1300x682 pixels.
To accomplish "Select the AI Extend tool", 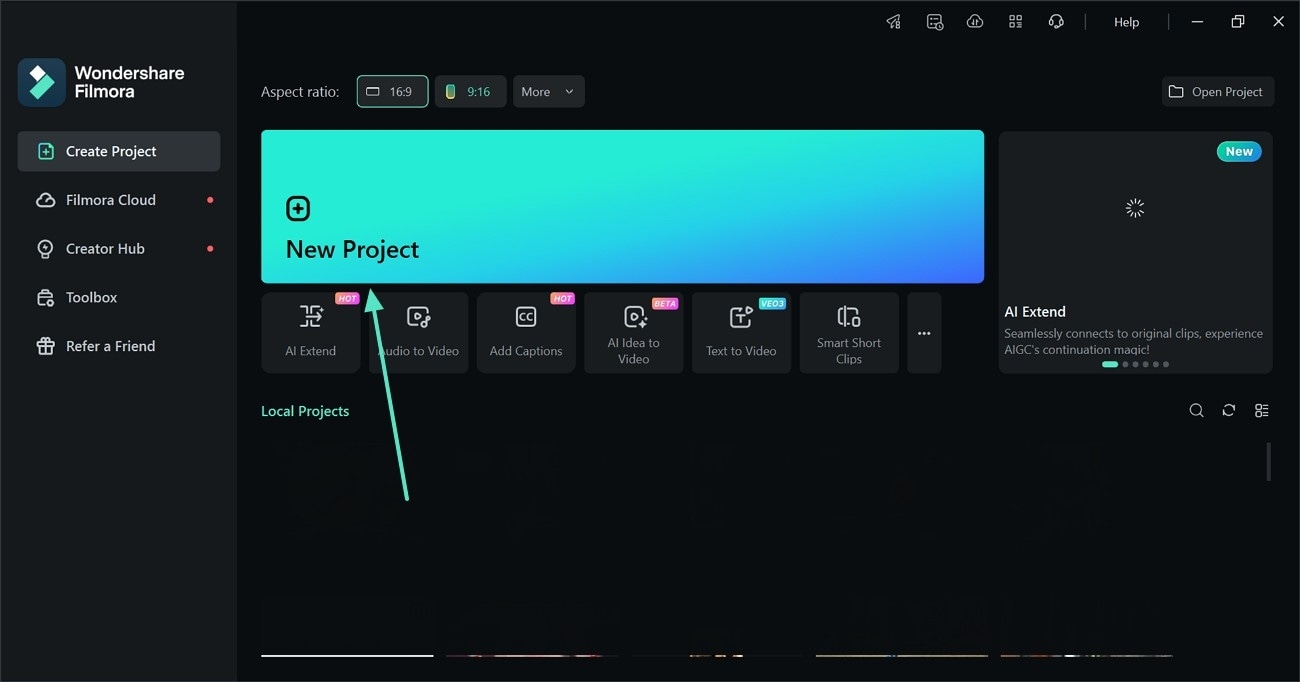I will pyautogui.click(x=310, y=332).
